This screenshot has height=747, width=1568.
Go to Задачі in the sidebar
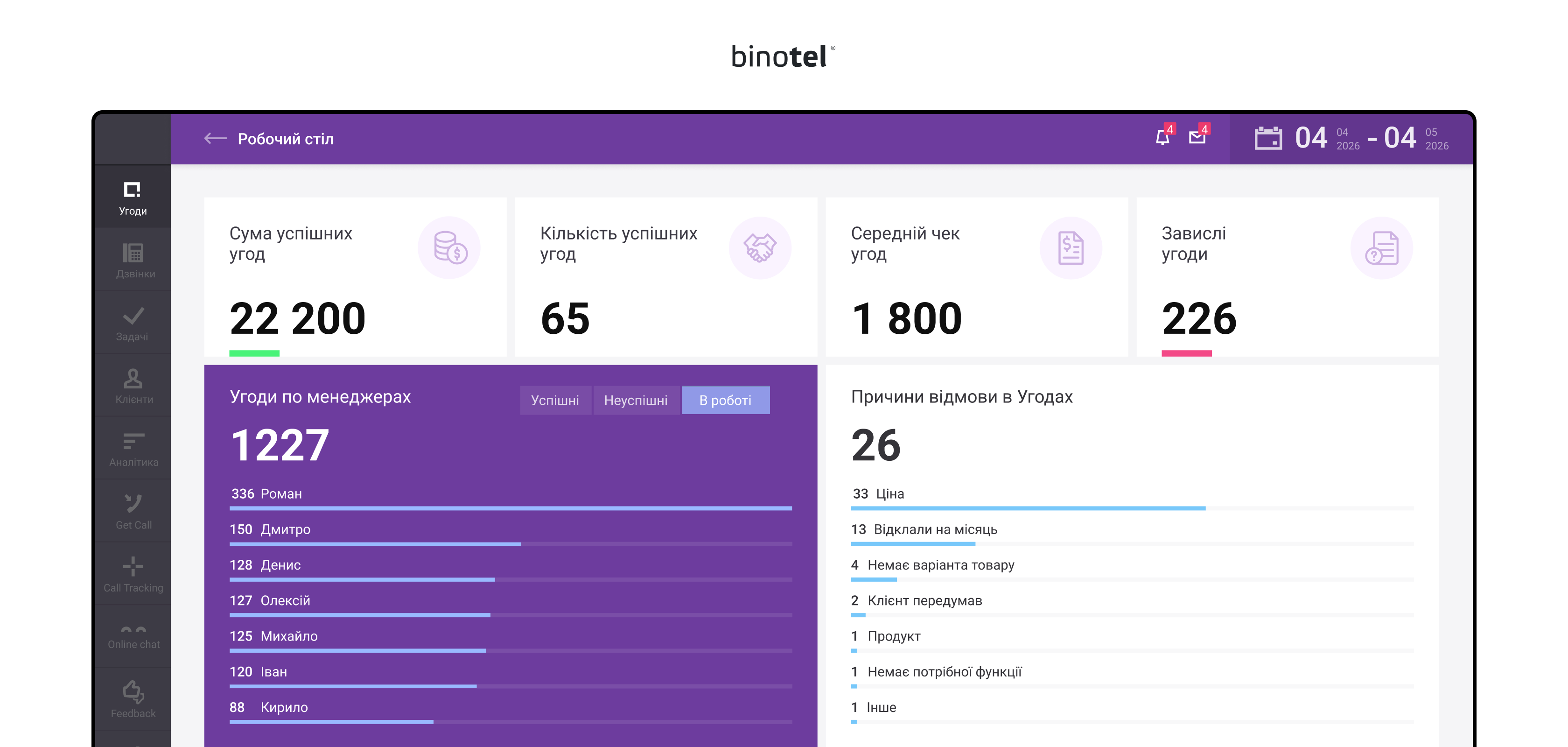click(133, 323)
